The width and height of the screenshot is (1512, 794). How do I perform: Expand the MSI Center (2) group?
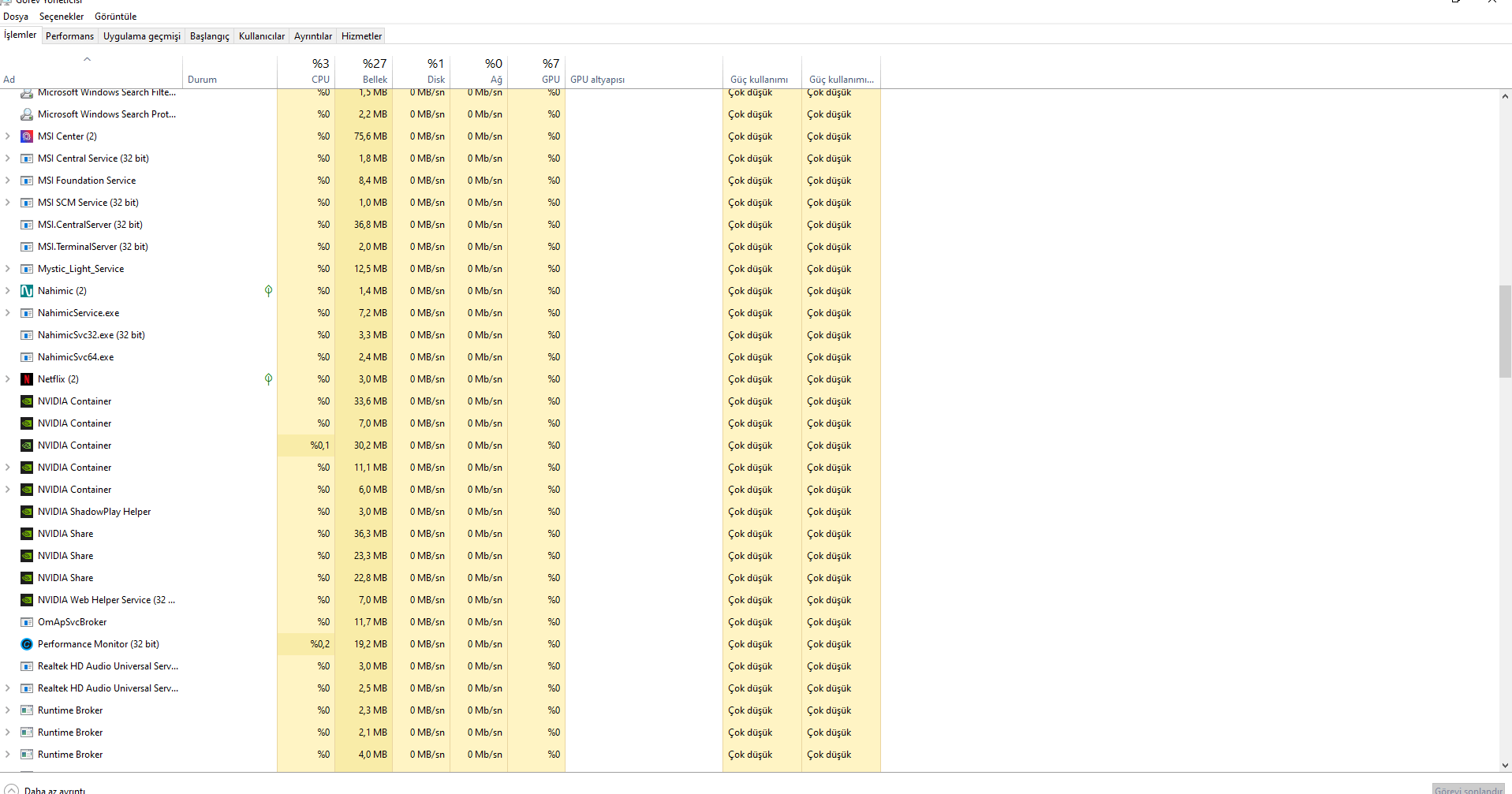[x=8, y=136]
